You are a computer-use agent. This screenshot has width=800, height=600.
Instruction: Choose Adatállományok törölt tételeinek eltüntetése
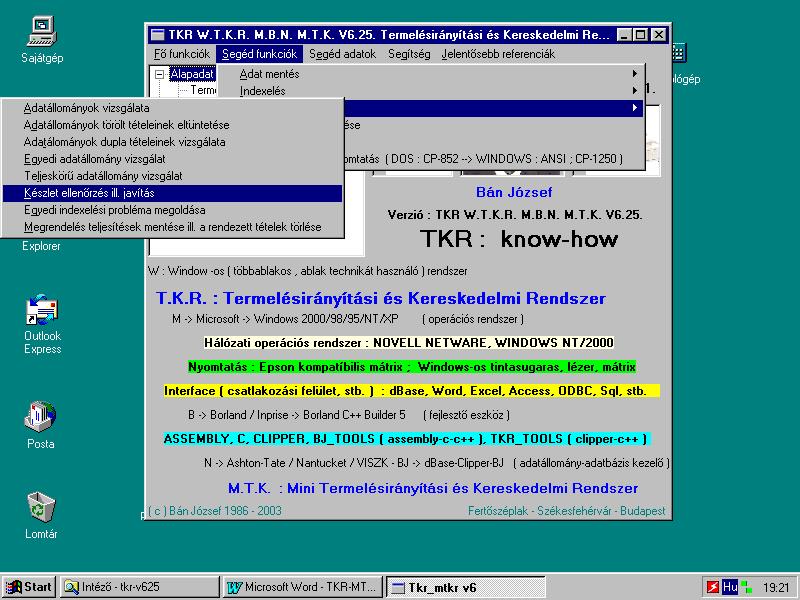pos(172,125)
